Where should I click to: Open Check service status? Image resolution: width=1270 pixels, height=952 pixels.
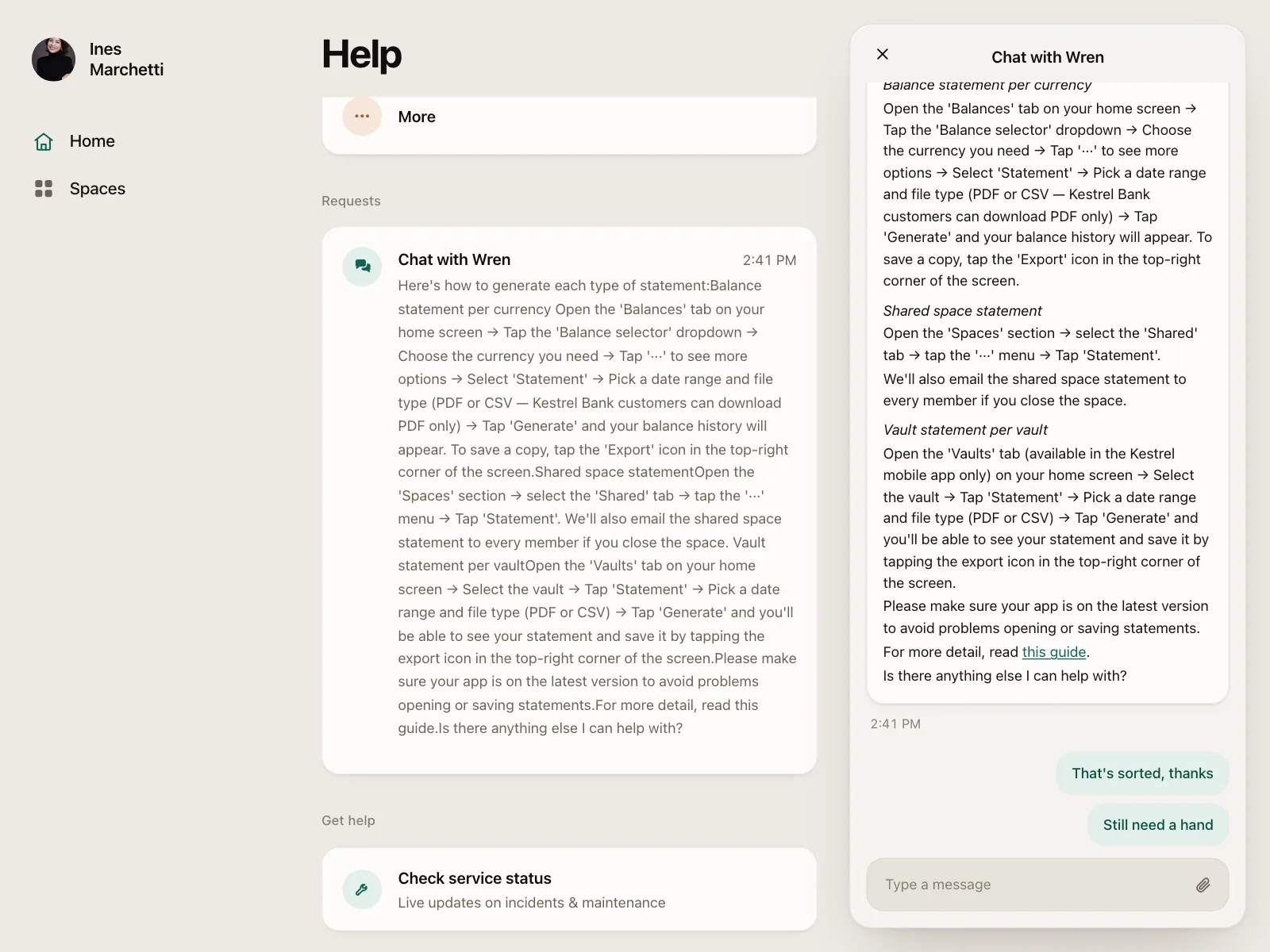(x=569, y=889)
